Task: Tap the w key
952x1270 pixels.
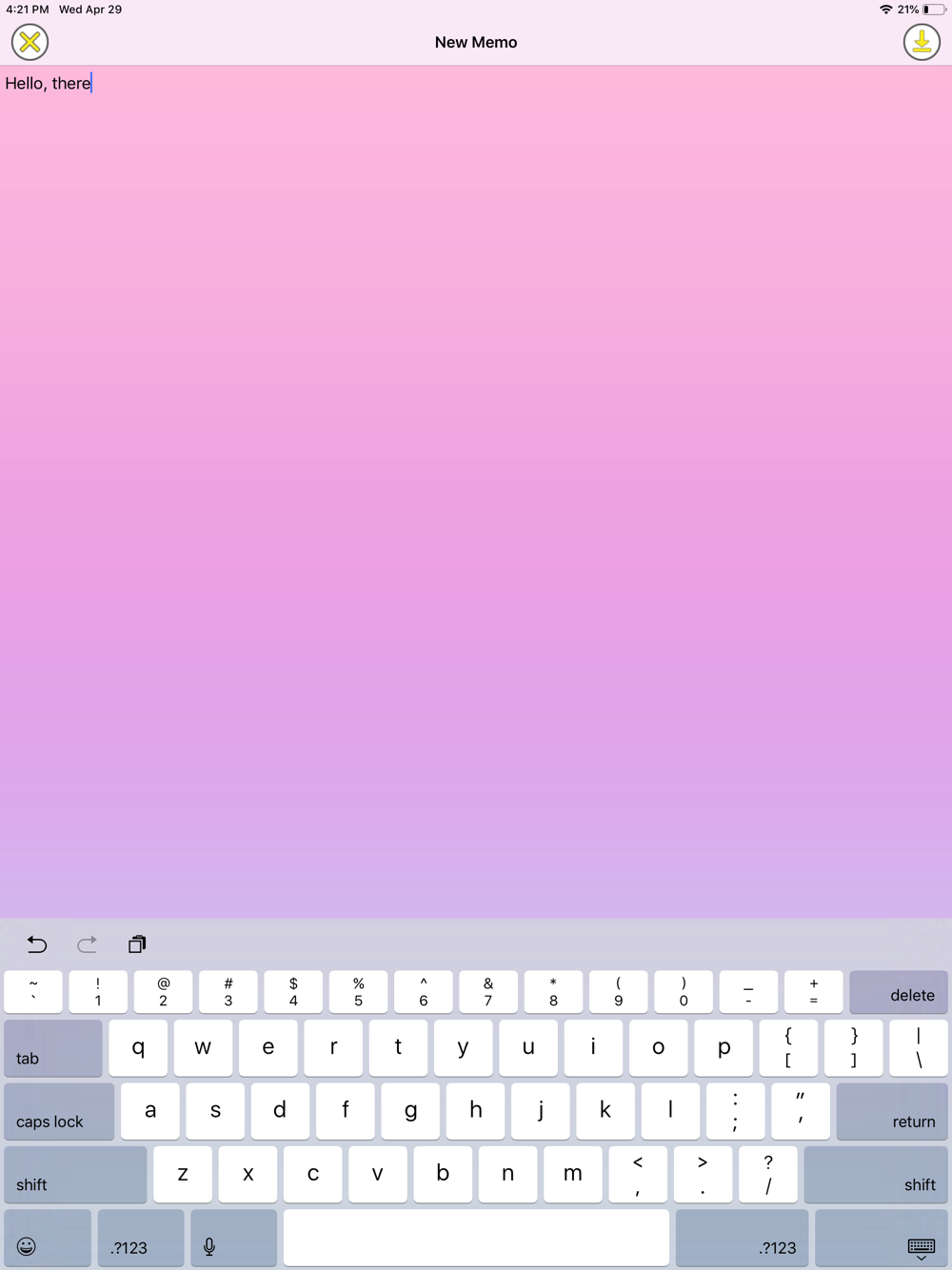Action: coord(203,1048)
